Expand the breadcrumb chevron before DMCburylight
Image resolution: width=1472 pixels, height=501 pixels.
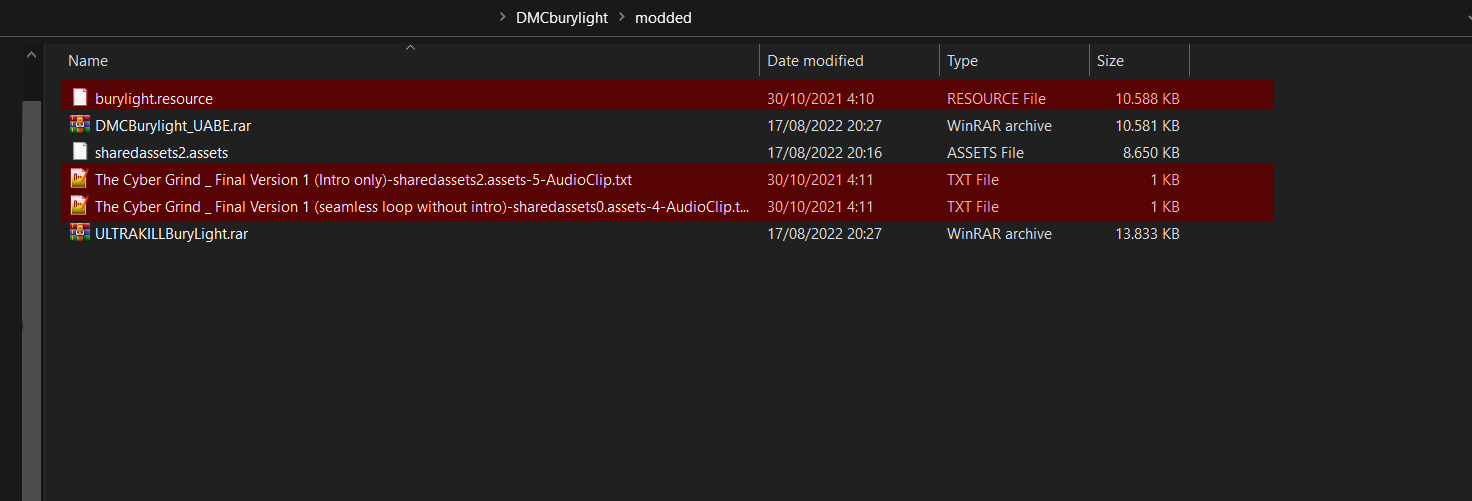click(502, 17)
